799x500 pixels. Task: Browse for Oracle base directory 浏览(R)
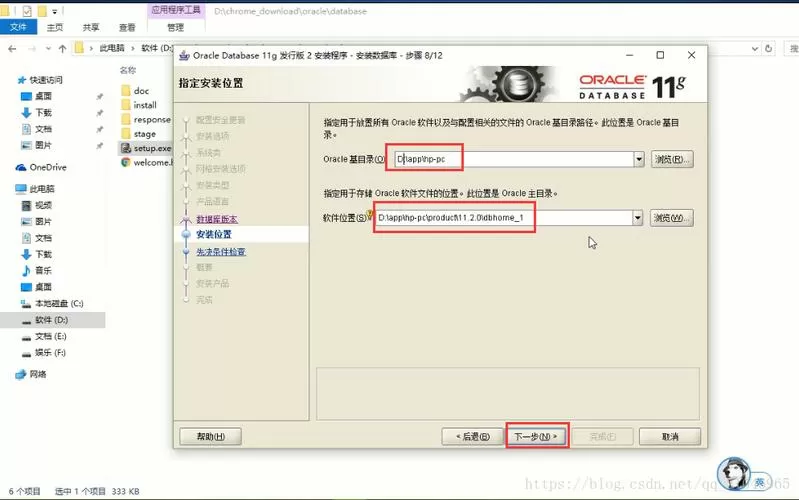[672, 160]
